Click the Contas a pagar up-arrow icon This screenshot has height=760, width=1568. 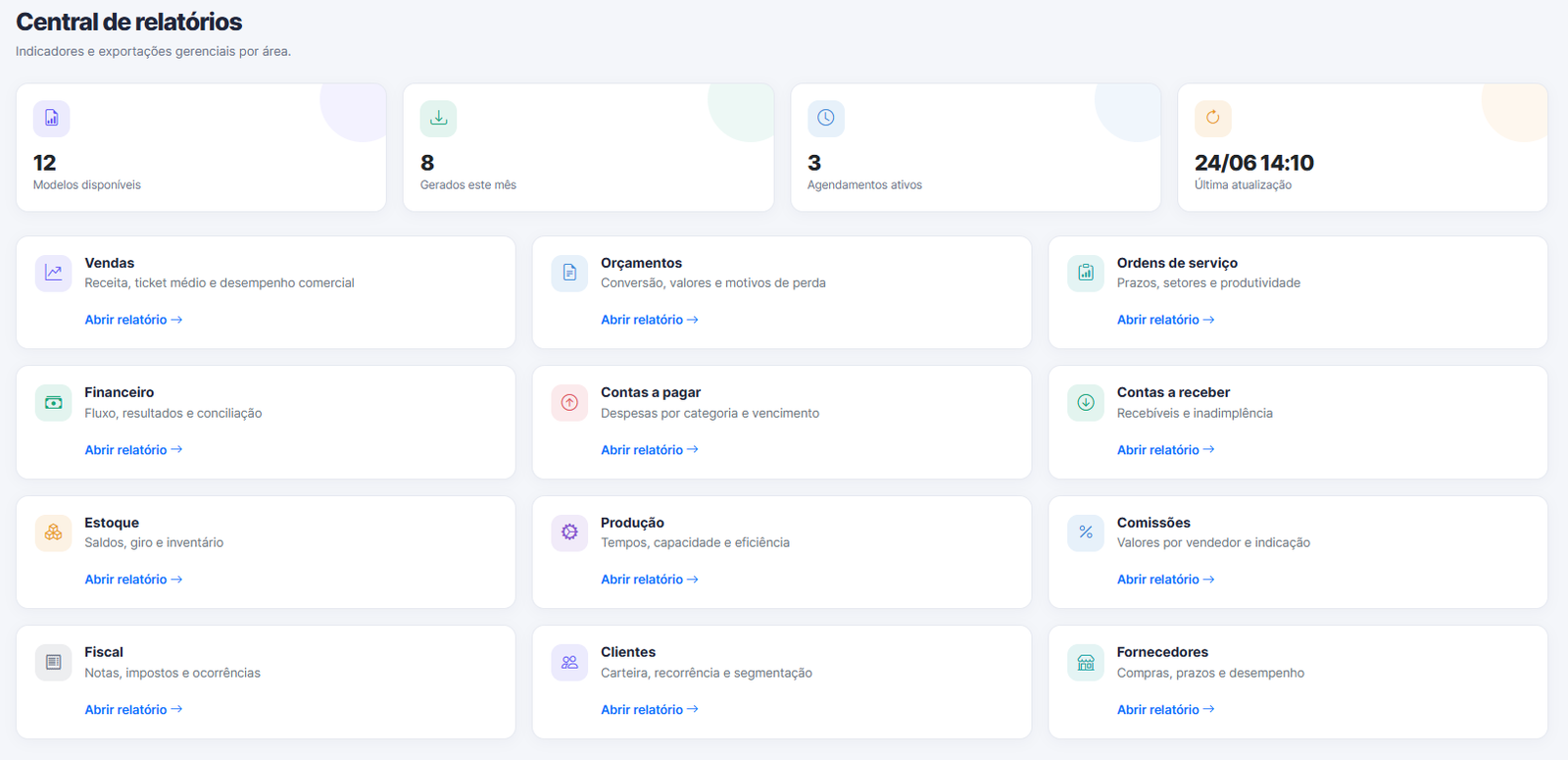click(x=569, y=403)
